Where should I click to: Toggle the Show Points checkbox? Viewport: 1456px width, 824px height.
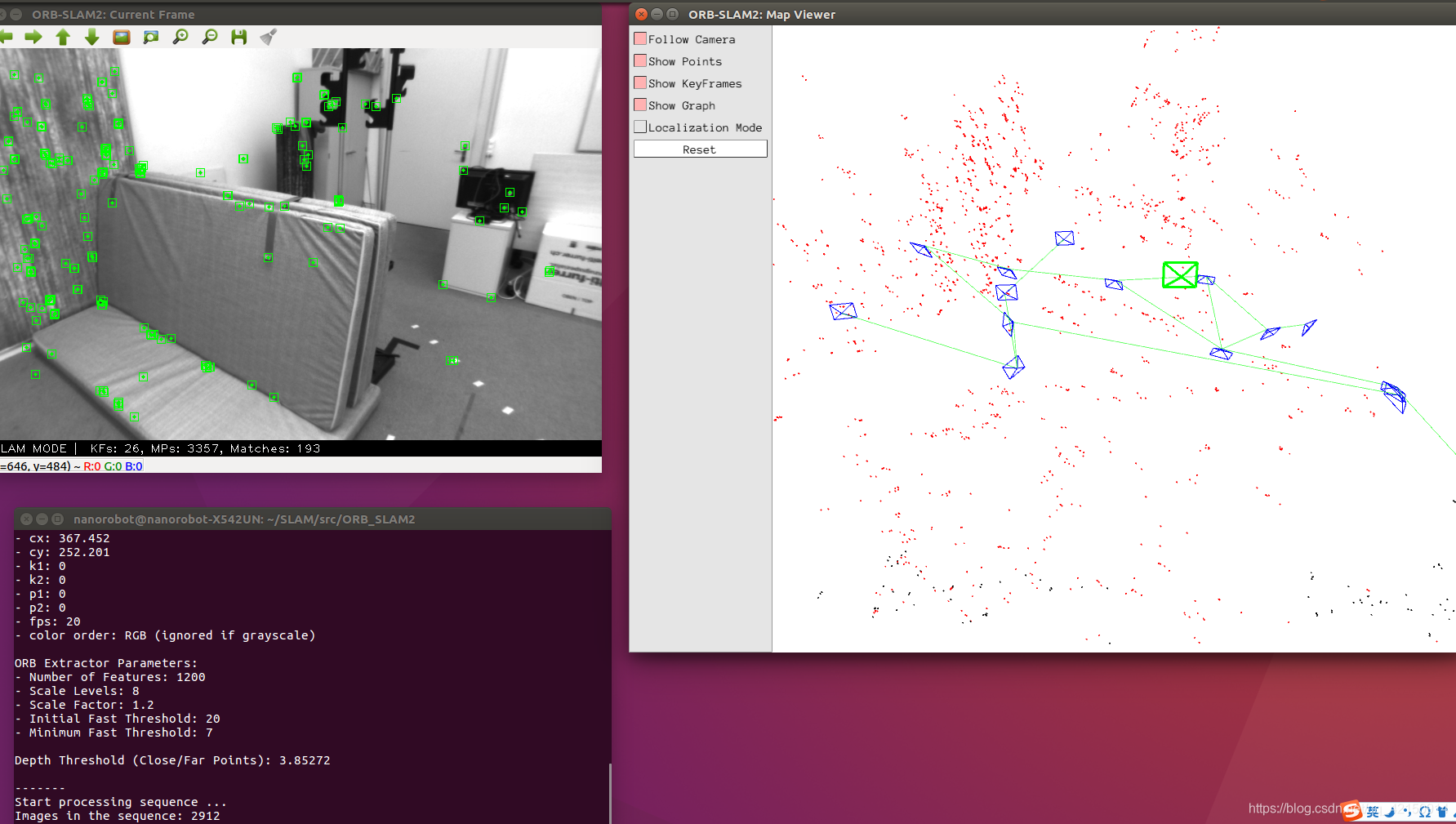(641, 60)
